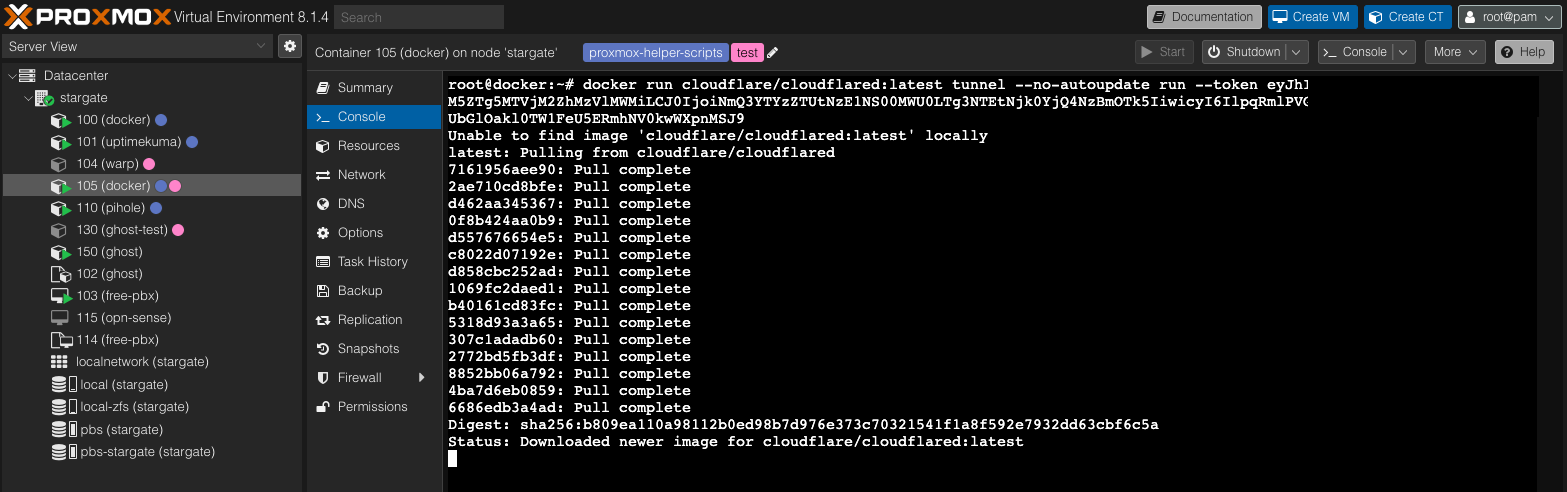Open the Task History section

coord(372,262)
